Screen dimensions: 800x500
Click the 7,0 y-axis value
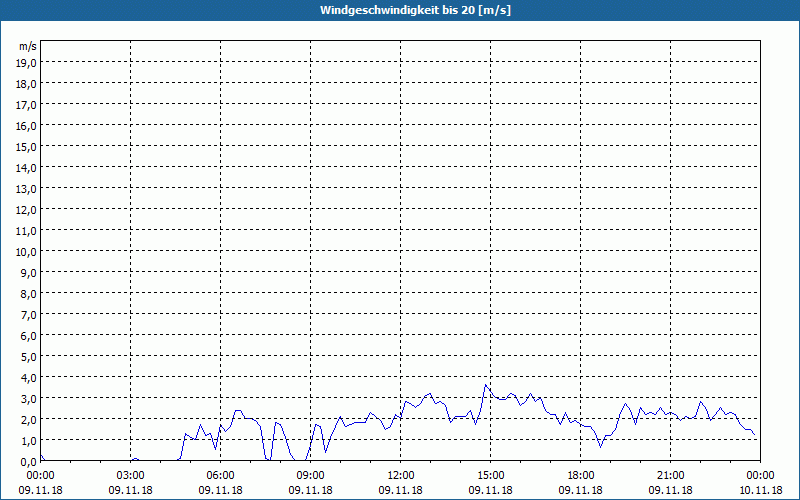tap(28, 315)
